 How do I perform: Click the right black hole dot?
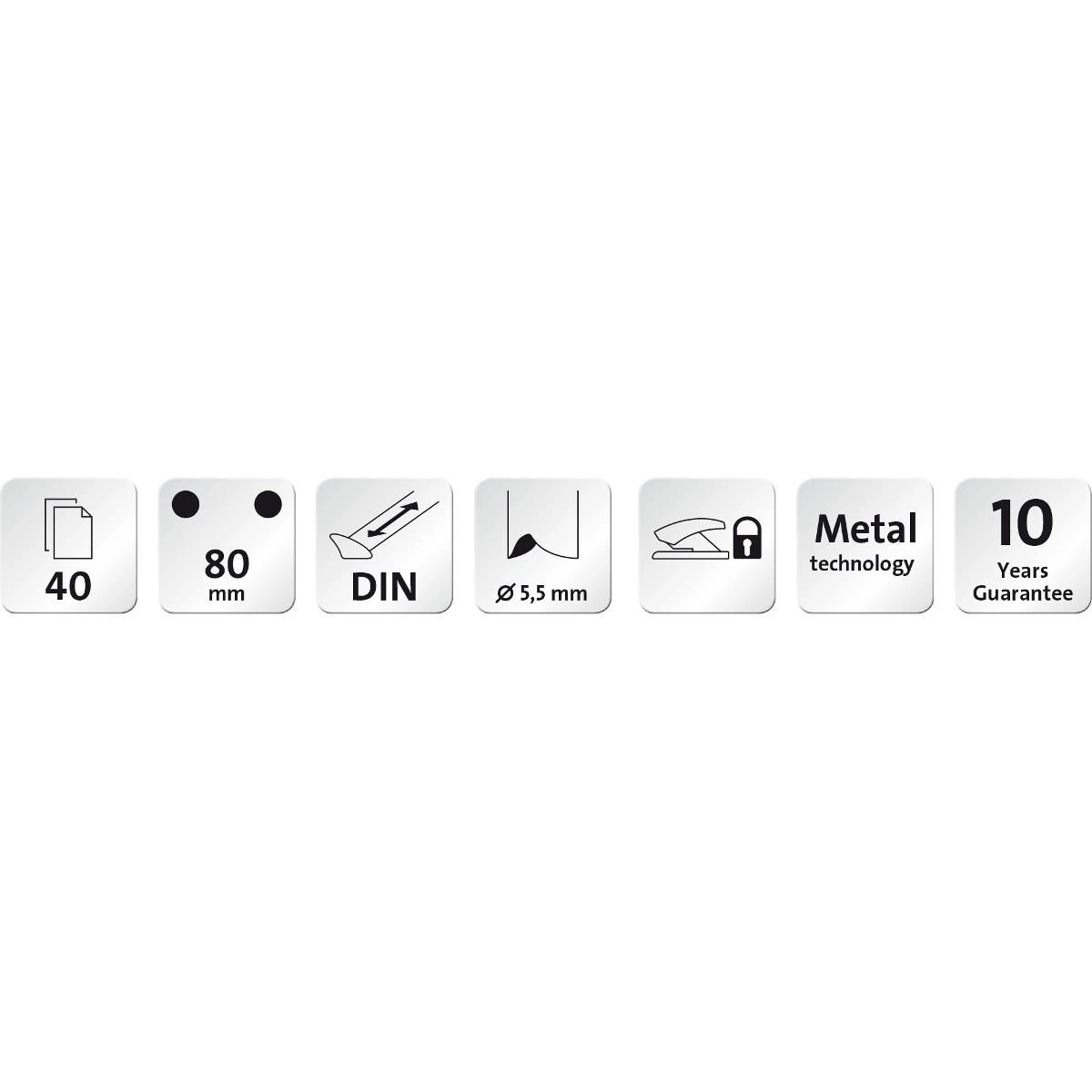268,504
